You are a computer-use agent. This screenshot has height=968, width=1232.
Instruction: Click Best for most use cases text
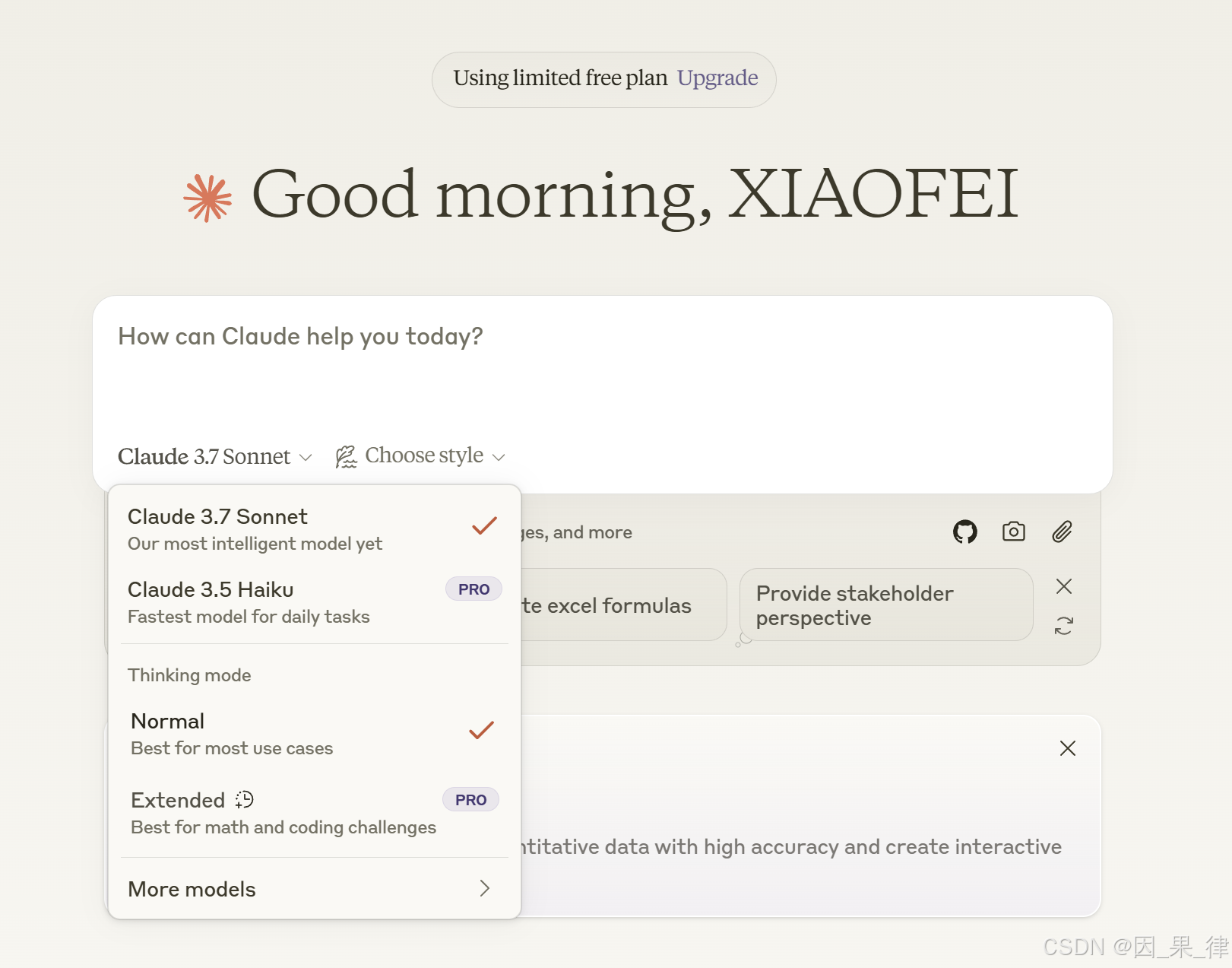pos(232,748)
